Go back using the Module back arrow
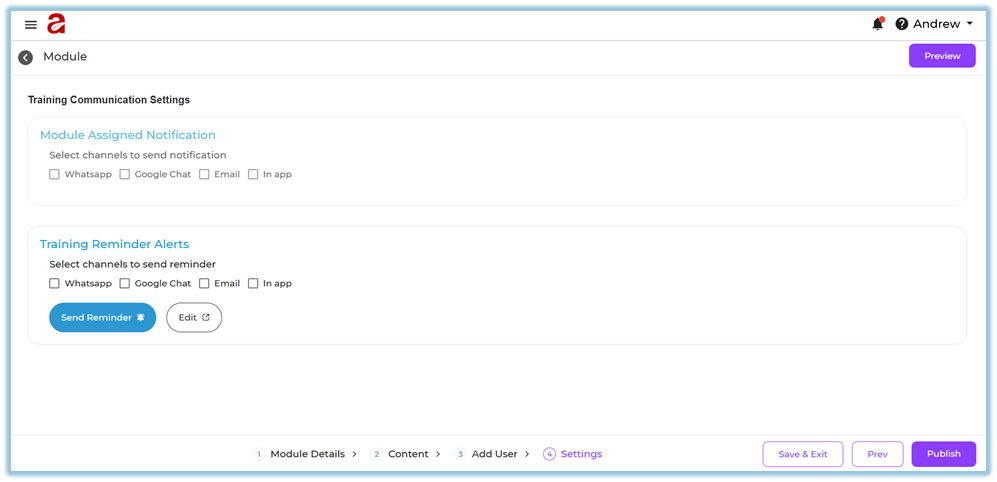Viewport: 997px width, 482px height. click(x=26, y=57)
